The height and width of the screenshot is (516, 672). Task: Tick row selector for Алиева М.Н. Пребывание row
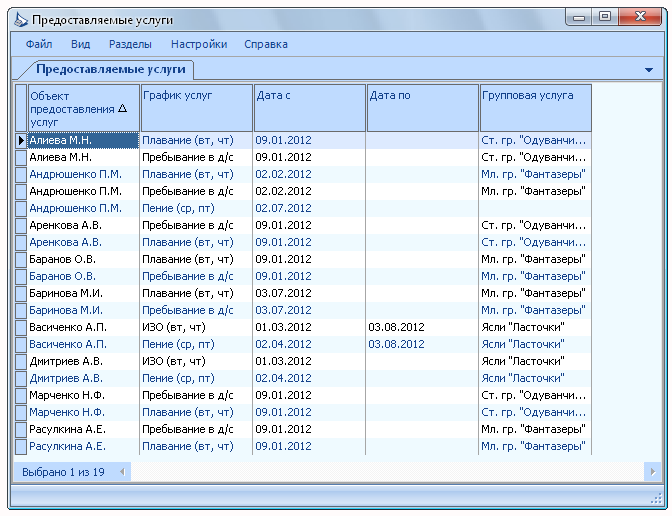(x=21, y=158)
